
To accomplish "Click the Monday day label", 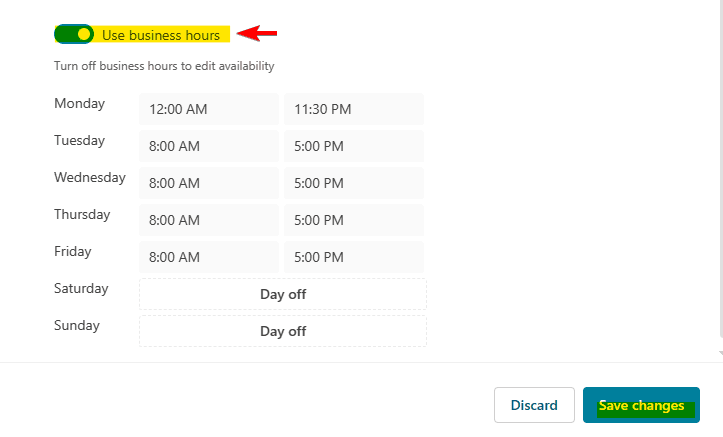I will [x=79, y=103].
